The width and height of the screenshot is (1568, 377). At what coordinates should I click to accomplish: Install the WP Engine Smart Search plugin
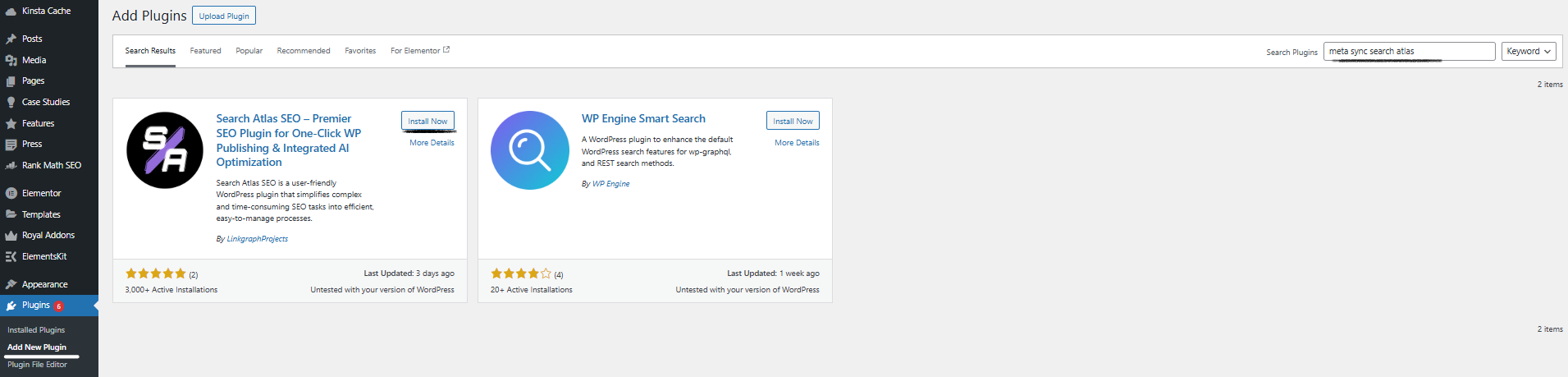coord(793,121)
